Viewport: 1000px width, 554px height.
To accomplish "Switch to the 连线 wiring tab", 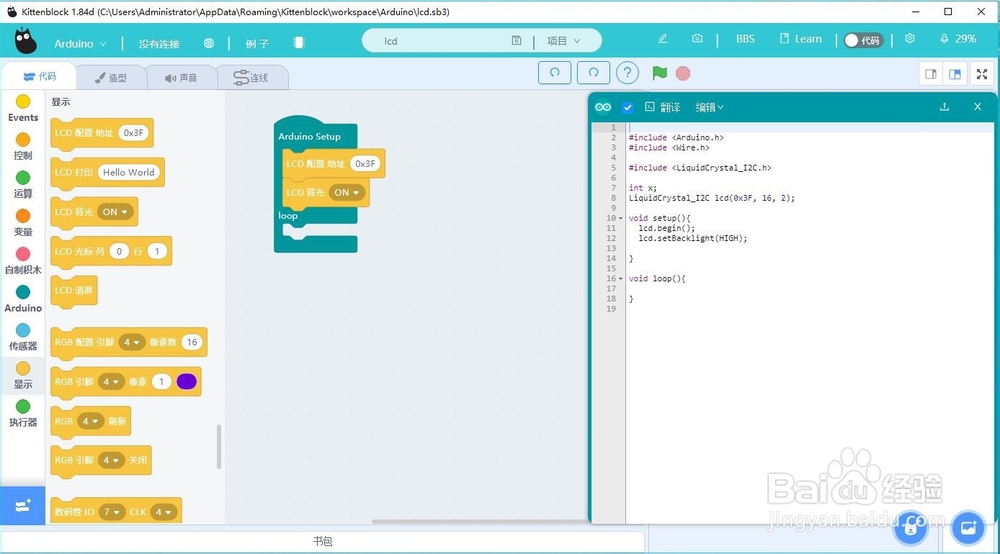I will tap(252, 77).
